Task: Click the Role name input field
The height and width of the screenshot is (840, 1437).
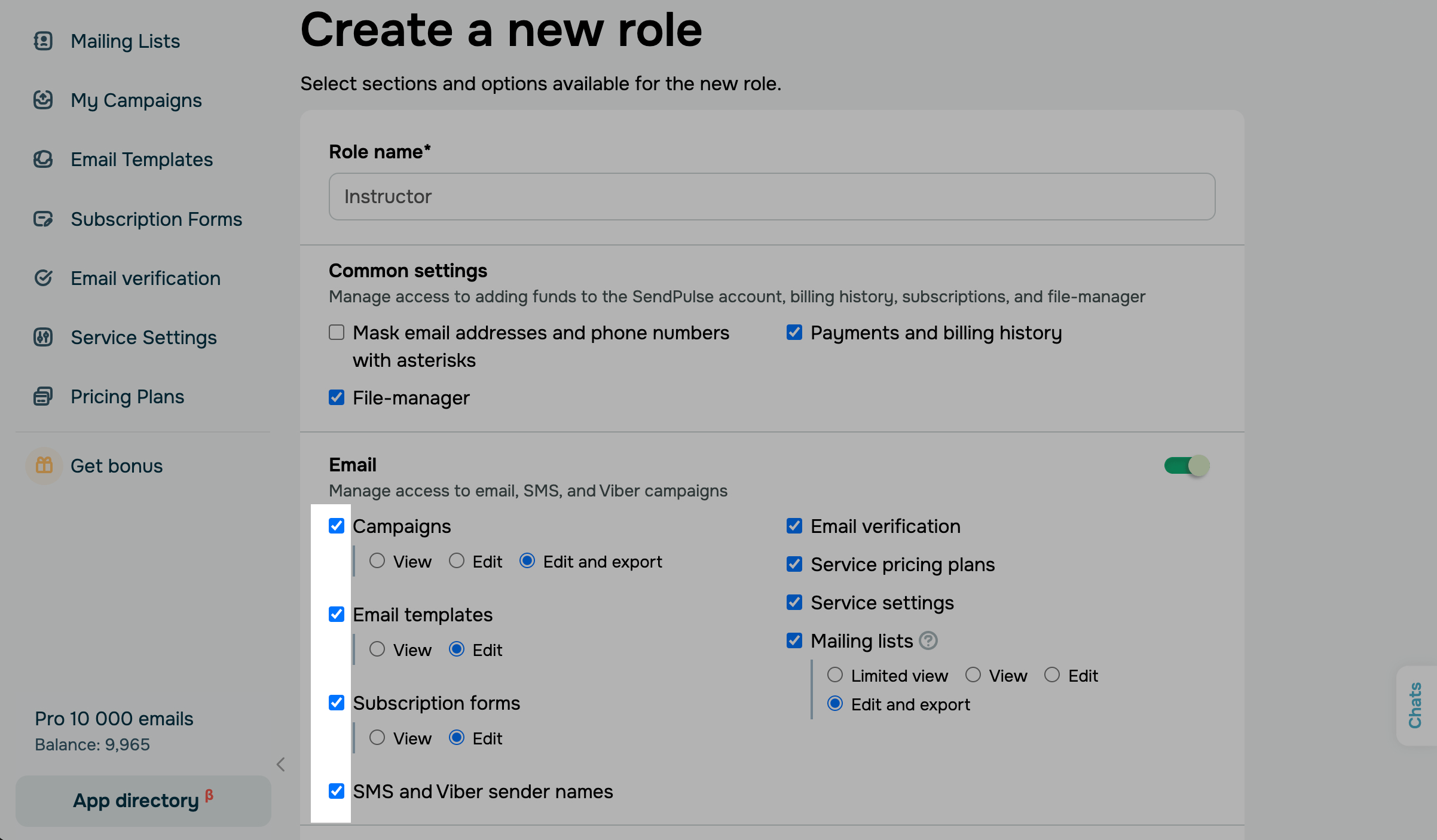Action: tap(772, 197)
